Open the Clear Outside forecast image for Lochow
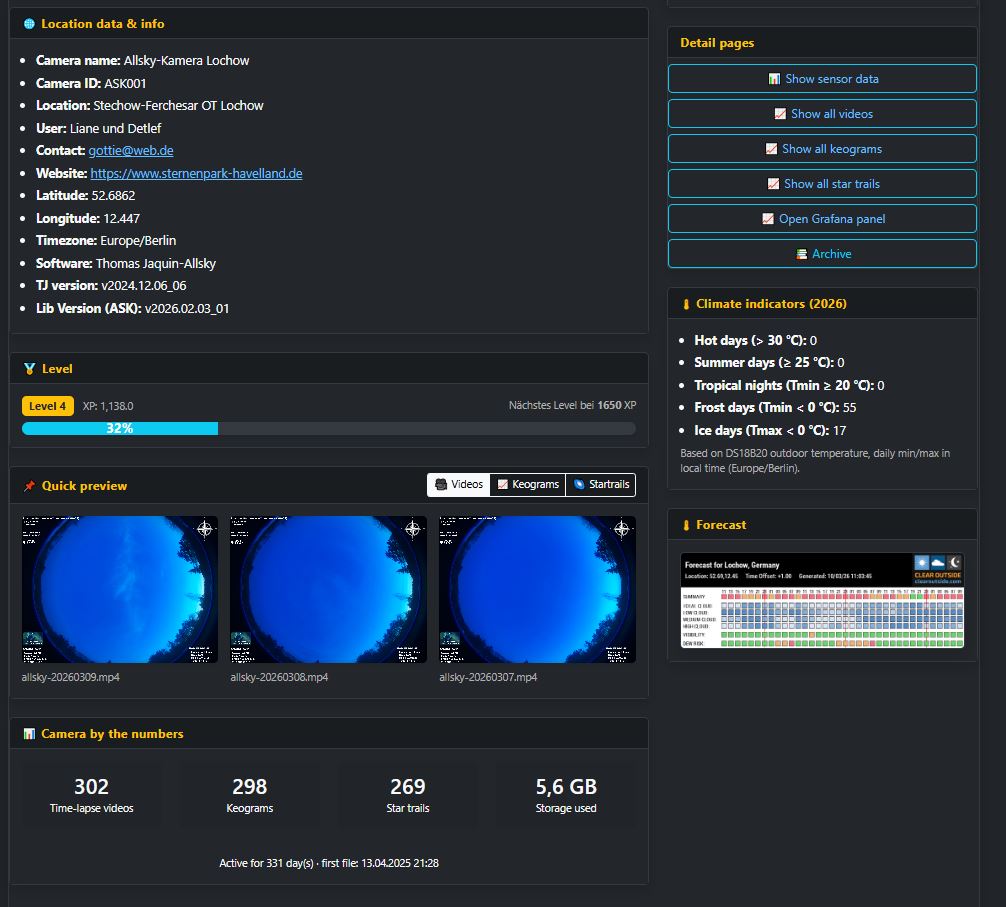Viewport: 1006px width, 907px height. click(x=823, y=600)
